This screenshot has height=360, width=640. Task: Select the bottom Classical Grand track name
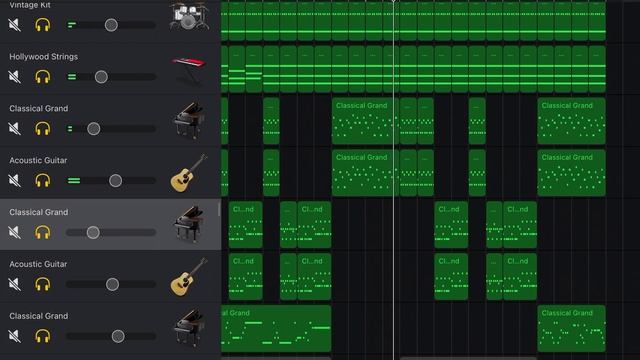coord(39,316)
